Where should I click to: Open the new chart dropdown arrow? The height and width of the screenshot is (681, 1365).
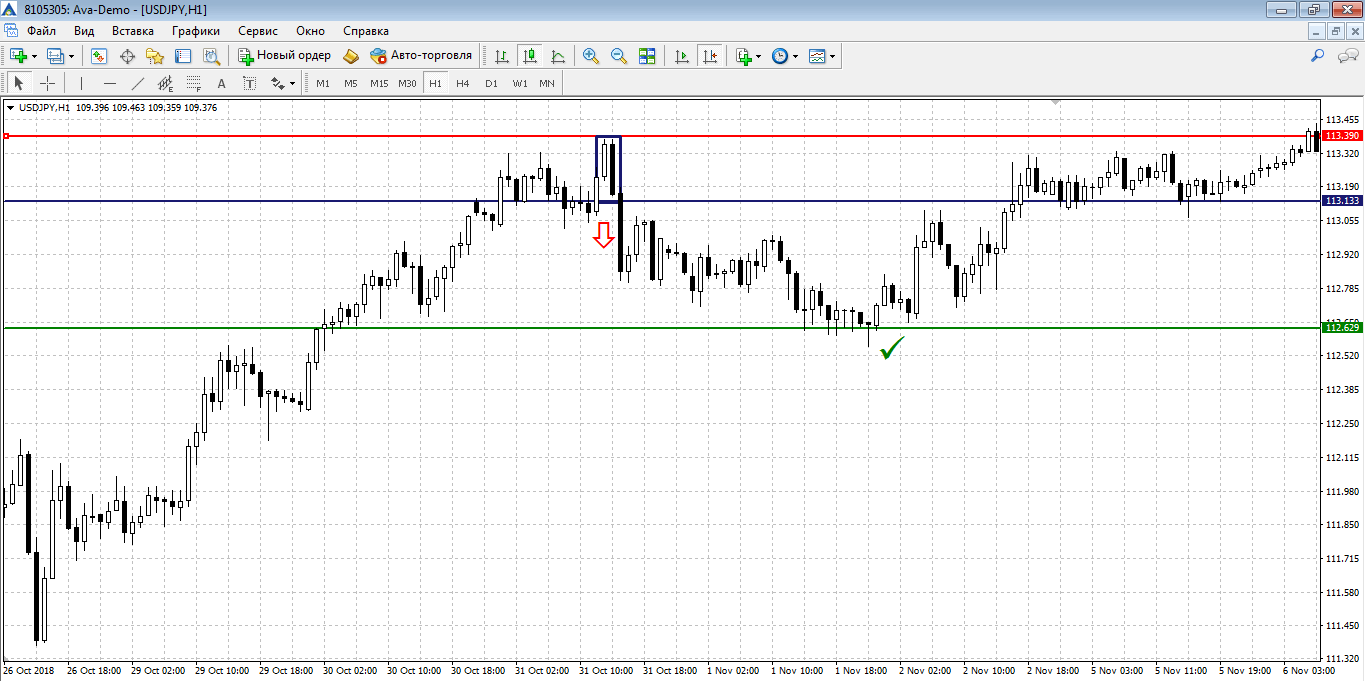click(x=34, y=57)
